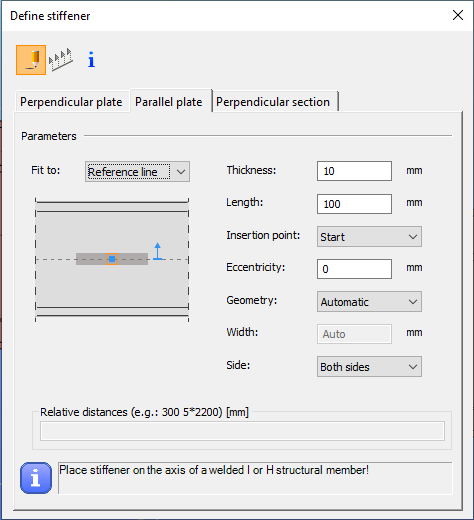Image resolution: width=474 pixels, height=520 pixels.
Task: Click the Thickness input field
Action: (x=354, y=171)
